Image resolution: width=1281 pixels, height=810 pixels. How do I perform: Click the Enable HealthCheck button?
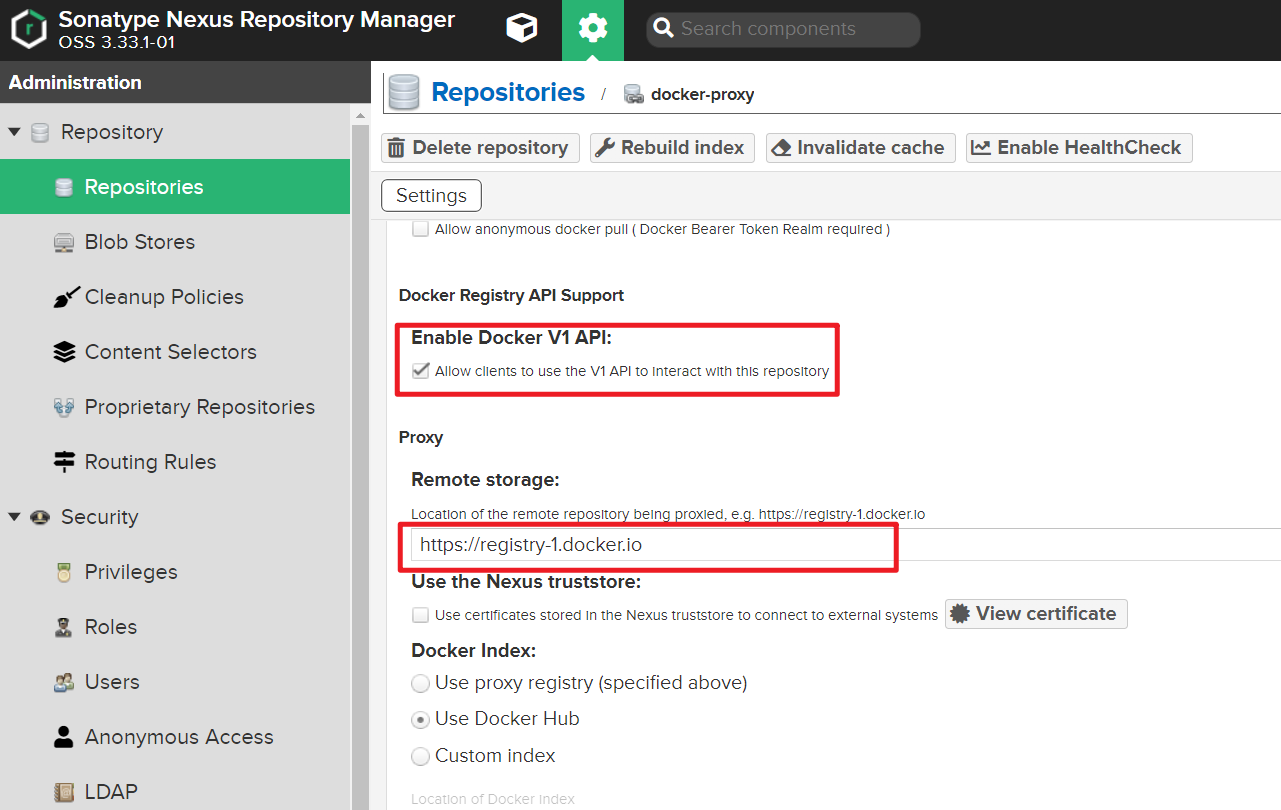click(x=1079, y=148)
